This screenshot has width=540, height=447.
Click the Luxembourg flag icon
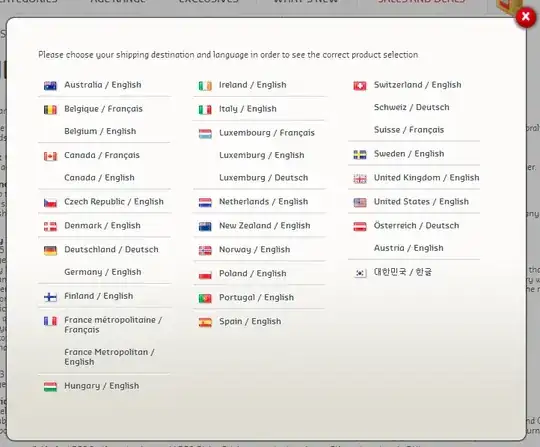205,134
